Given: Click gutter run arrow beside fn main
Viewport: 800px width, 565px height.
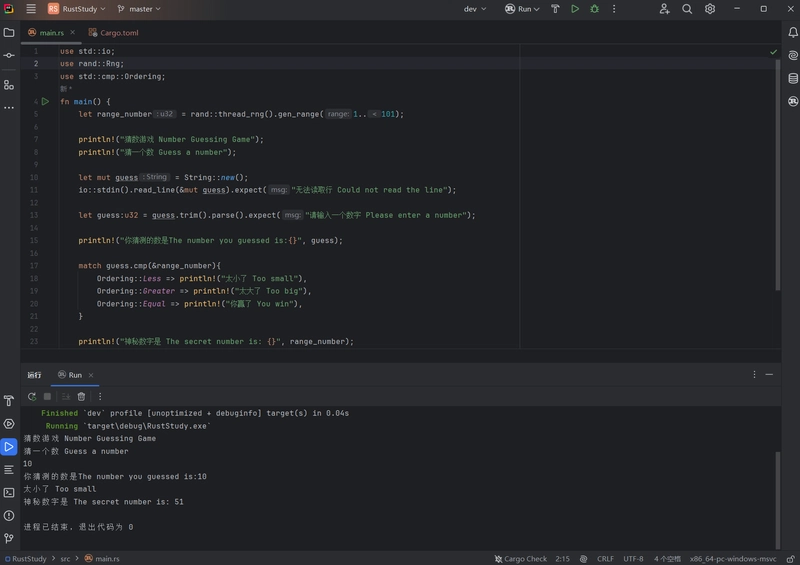Looking at the screenshot, I should [45, 101].
